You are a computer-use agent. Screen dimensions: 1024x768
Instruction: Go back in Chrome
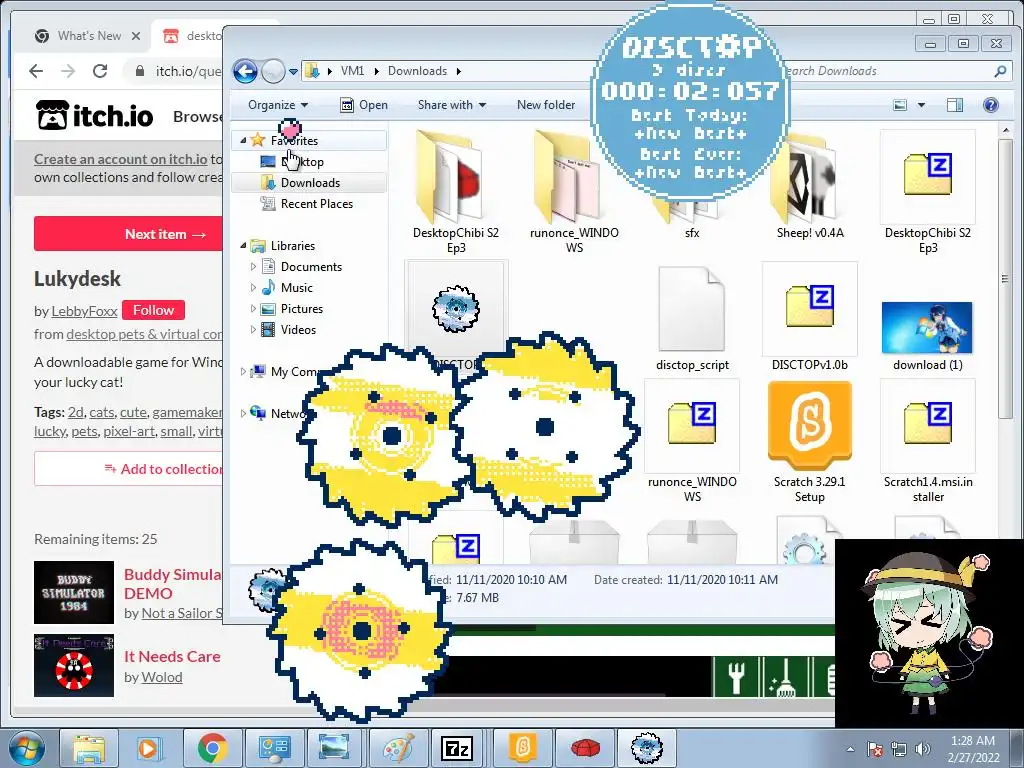(x=36, y=71)
